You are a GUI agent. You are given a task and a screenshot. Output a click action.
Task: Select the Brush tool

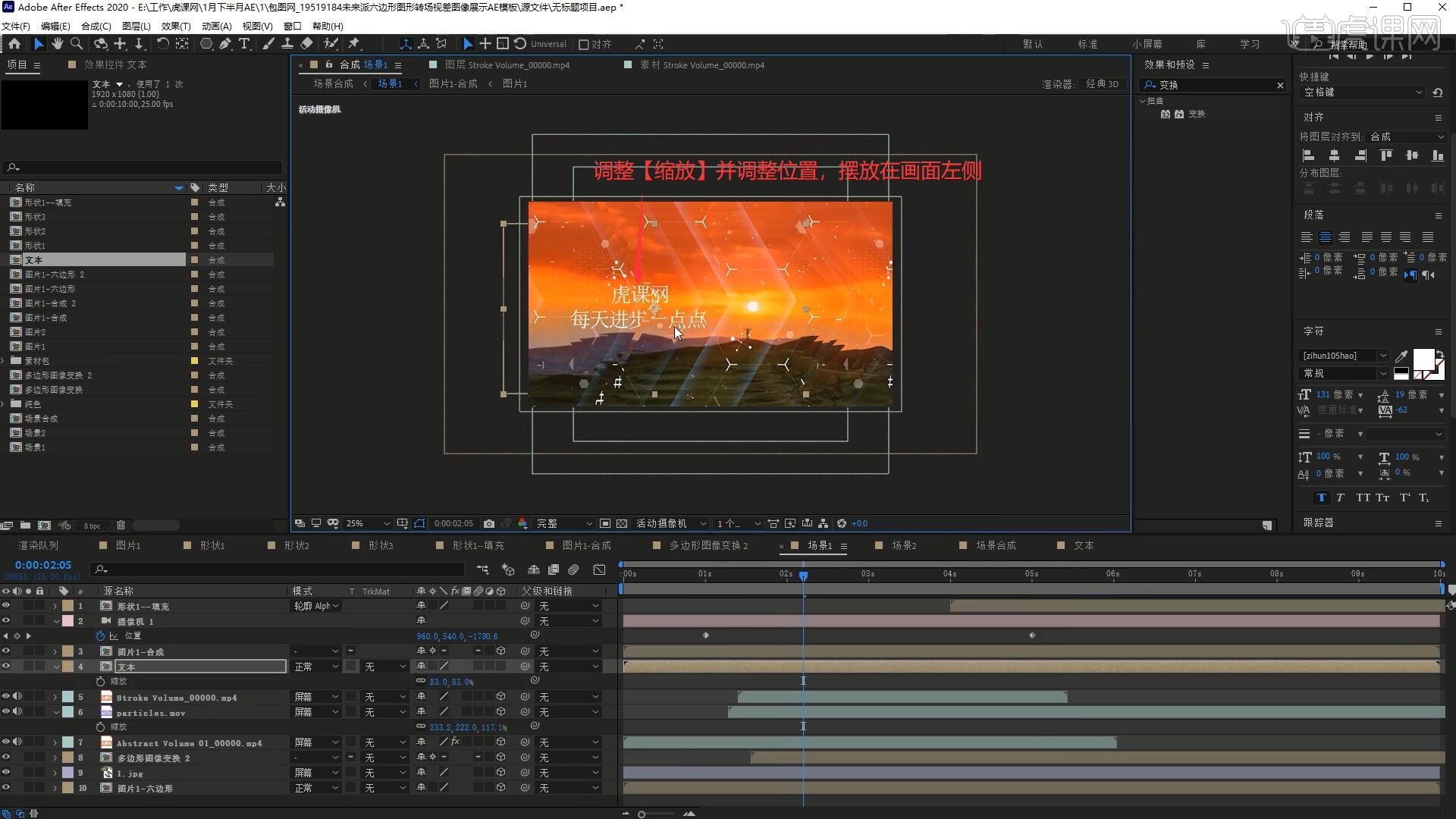coord(268,44)
